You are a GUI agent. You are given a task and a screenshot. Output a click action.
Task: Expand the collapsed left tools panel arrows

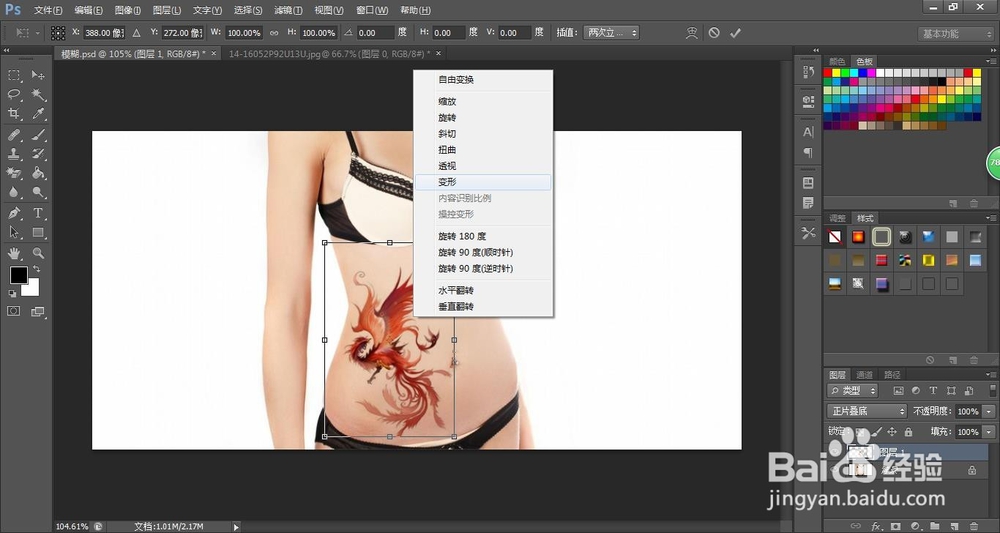(6, 50)
